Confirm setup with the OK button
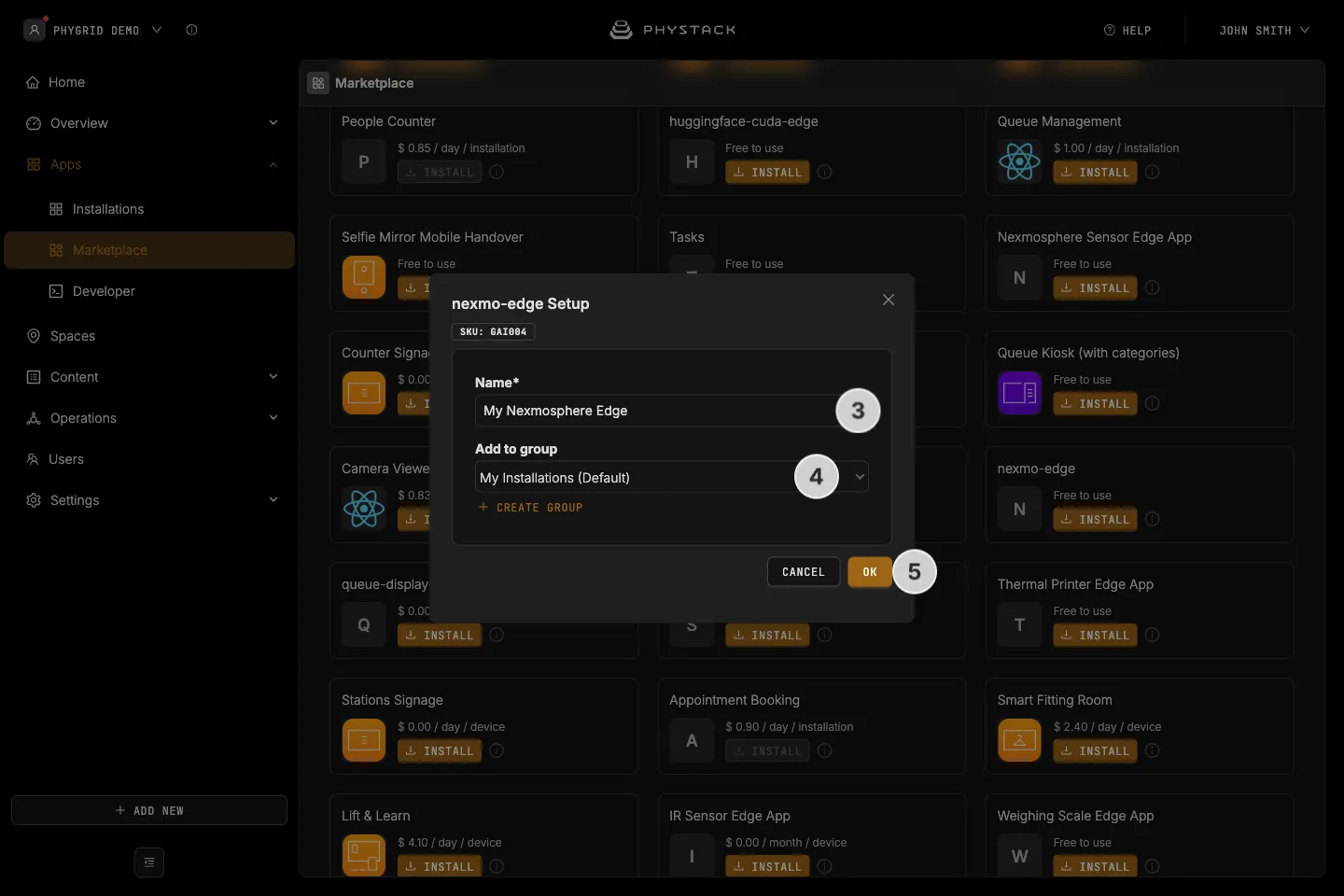 [870, 572]
